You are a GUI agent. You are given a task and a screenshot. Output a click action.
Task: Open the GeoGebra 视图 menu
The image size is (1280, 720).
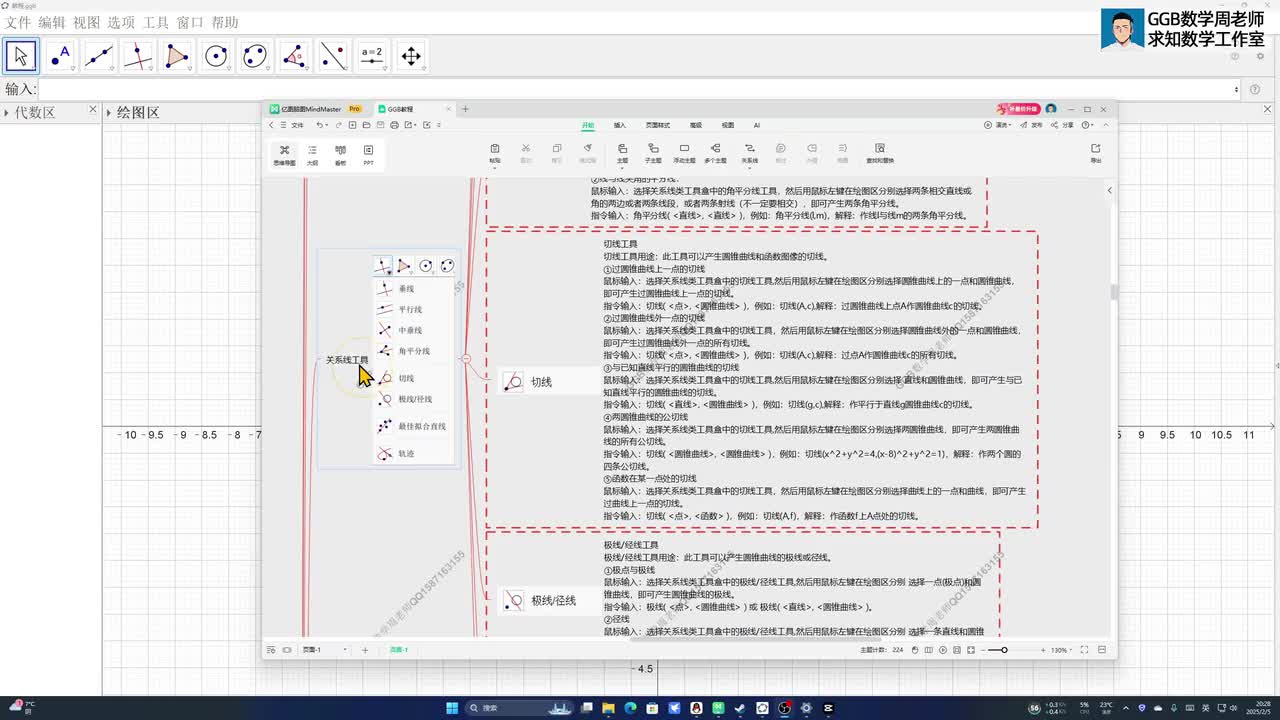click(87, 22)
